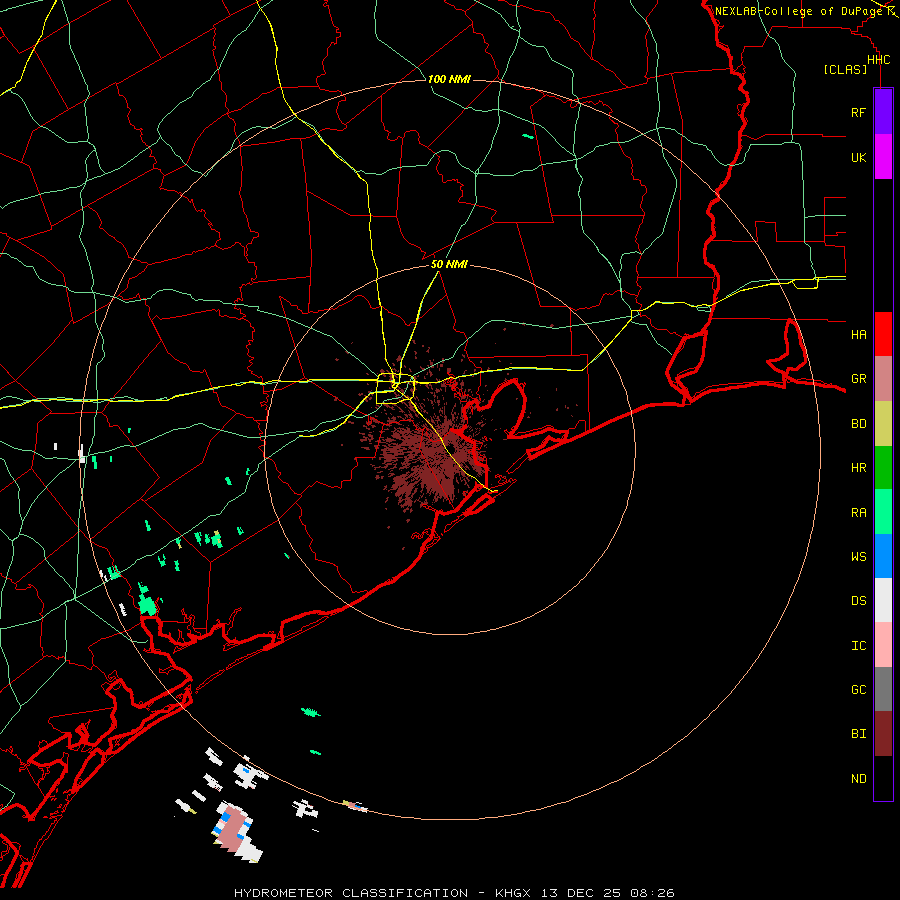The image size is (900, 900).
Task: Click the UK magenta legend swatch
Action: click(883, 157)
